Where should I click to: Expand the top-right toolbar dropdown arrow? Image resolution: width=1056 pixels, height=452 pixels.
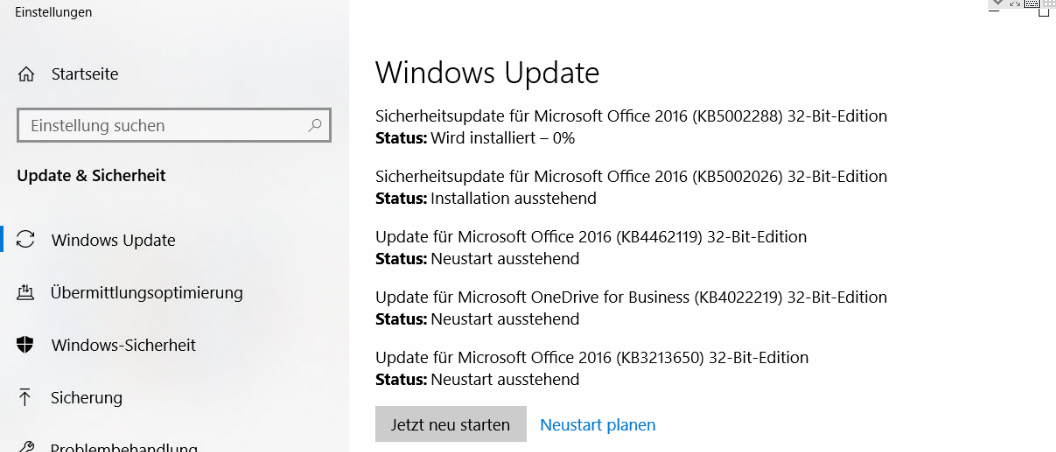(997, 4)
